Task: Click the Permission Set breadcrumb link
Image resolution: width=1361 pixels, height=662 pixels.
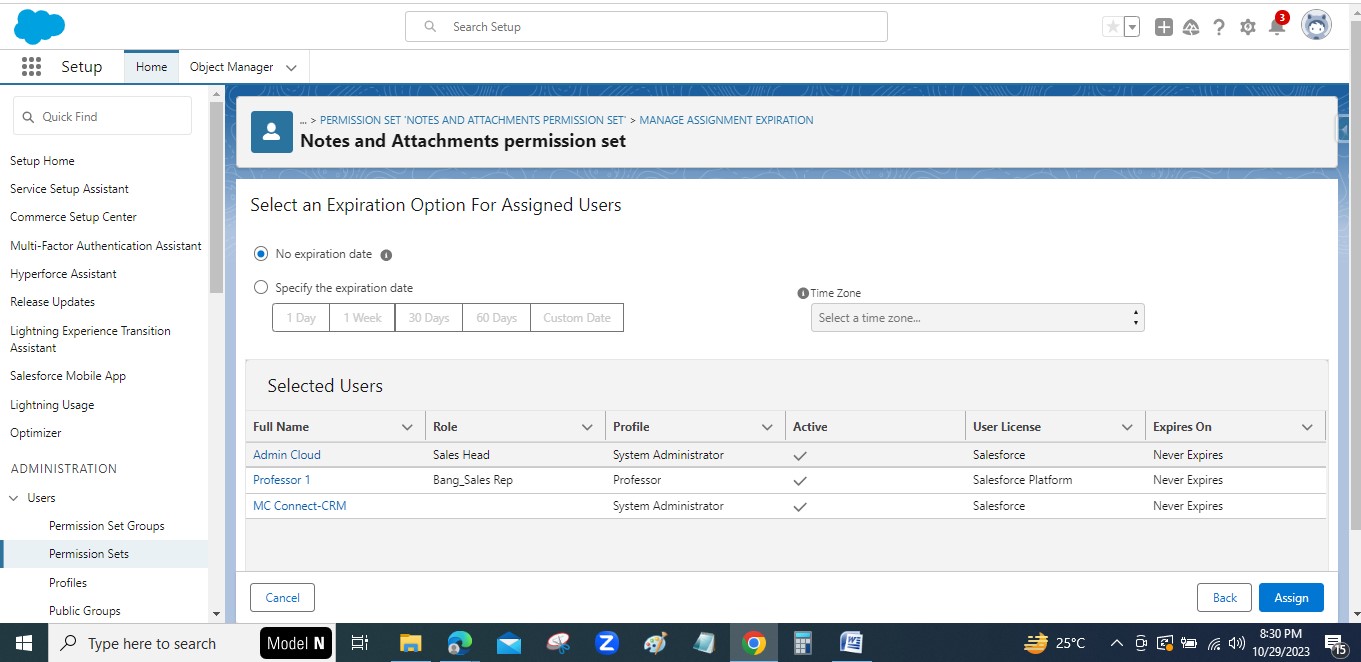Action: [473, 120]
